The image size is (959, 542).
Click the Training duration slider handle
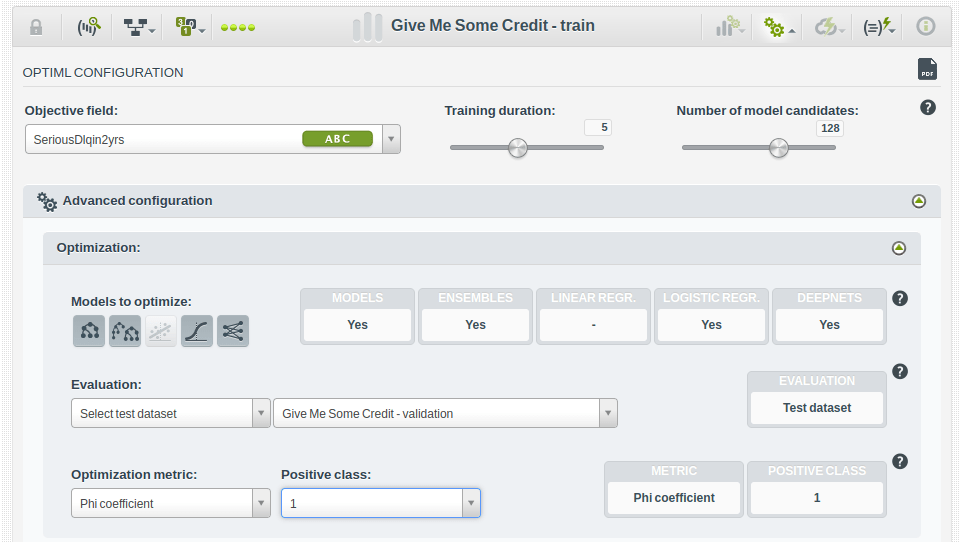tap(517, 148)
